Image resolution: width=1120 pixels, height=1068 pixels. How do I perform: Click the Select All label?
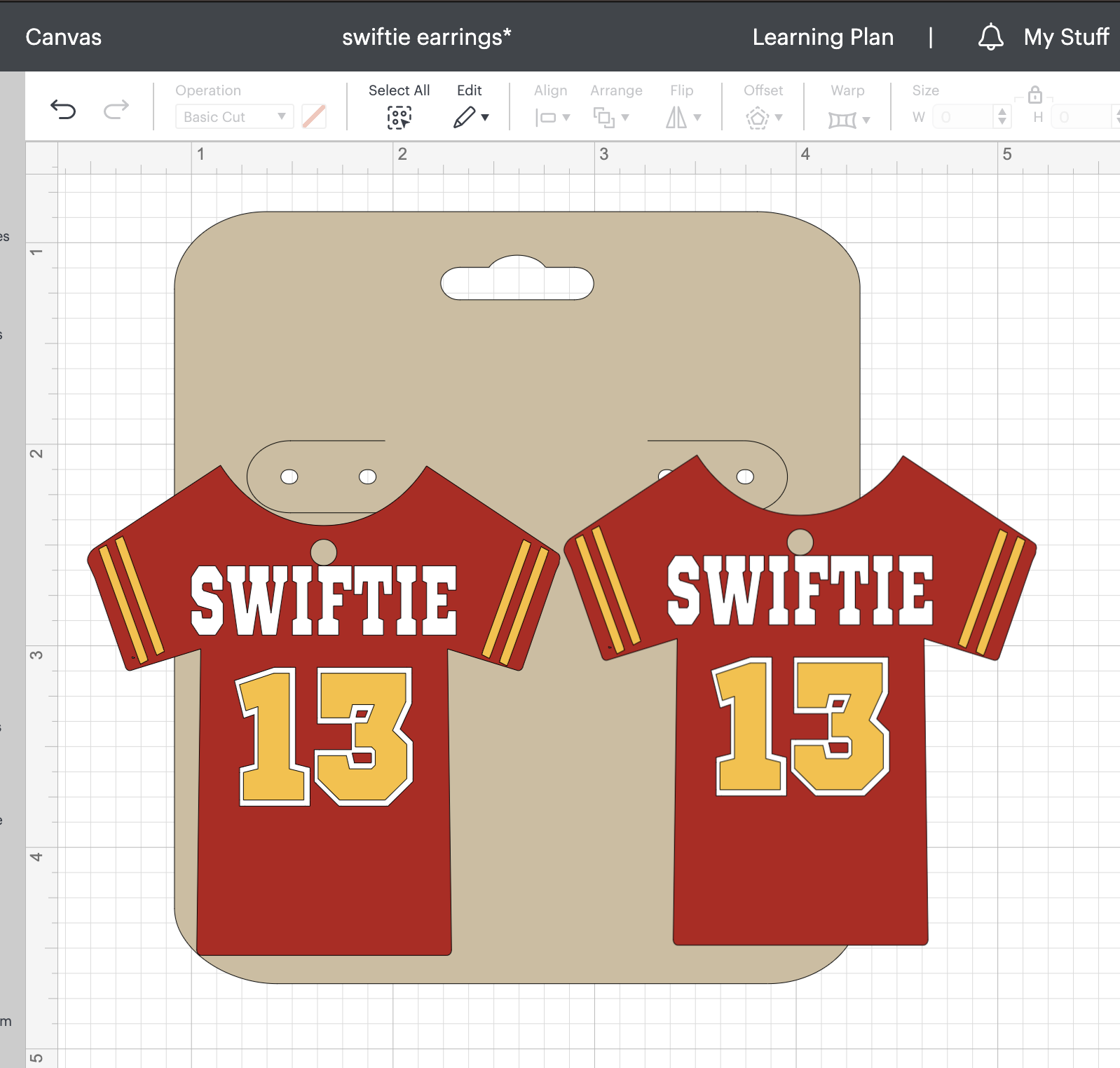(x=399, y=90)
